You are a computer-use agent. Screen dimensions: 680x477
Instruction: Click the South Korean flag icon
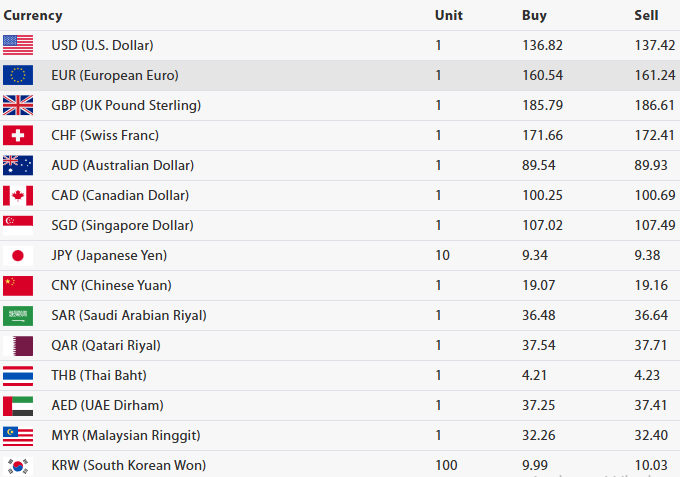pos(18,465)
